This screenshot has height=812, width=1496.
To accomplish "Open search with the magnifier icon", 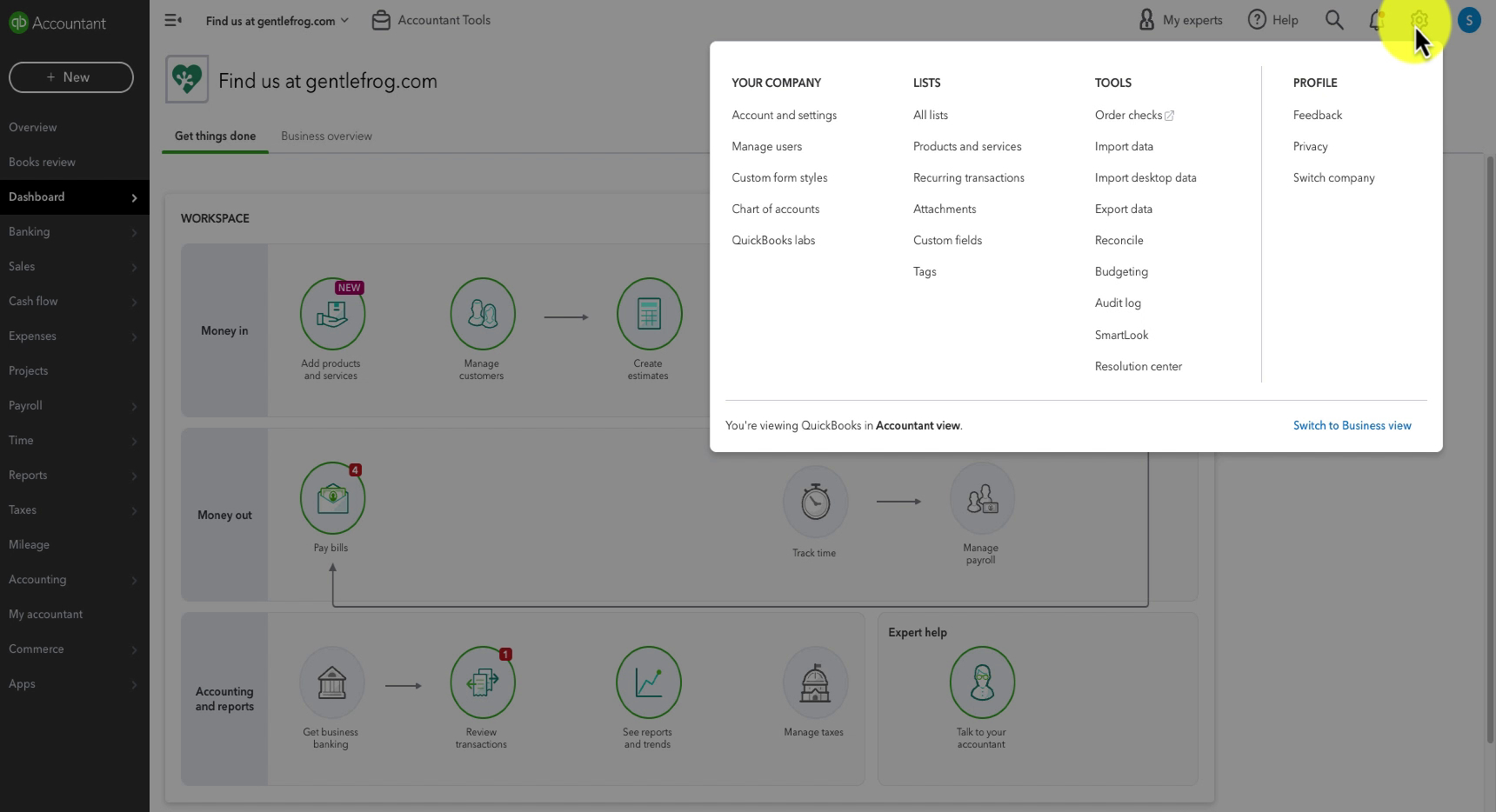I will coord(1334,20).
